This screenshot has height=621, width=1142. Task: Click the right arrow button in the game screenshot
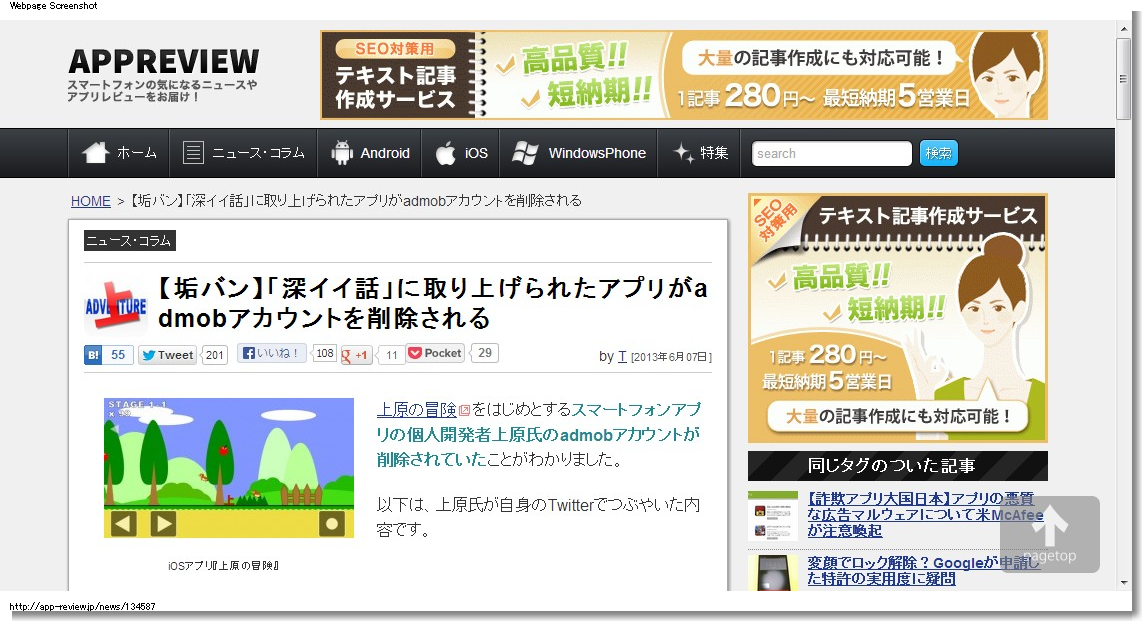pyautogui.click(x=163, y=523)
